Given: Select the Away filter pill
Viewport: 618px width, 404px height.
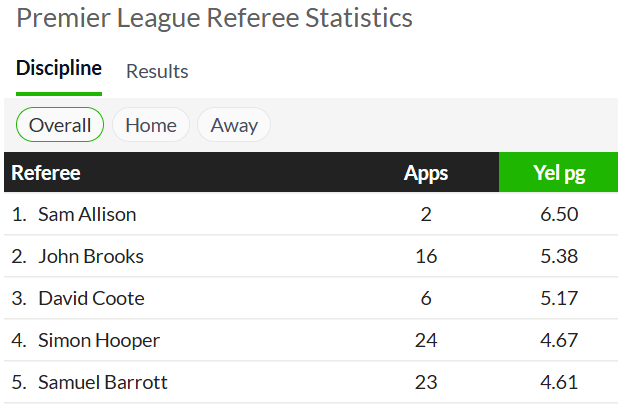Looking at the screenshot, I should point(234,125).
